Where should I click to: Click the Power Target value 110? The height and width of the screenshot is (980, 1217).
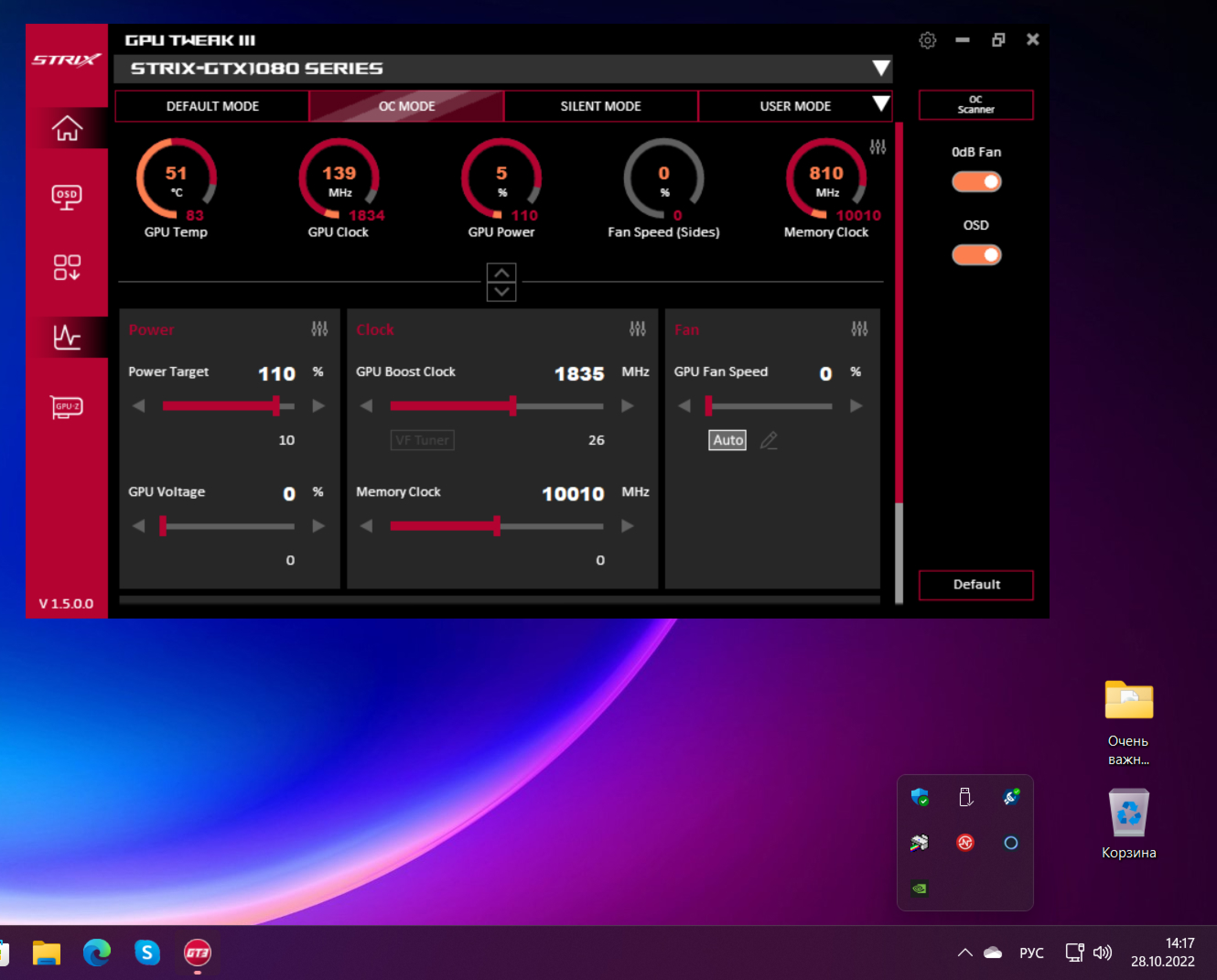pos(277,374)
